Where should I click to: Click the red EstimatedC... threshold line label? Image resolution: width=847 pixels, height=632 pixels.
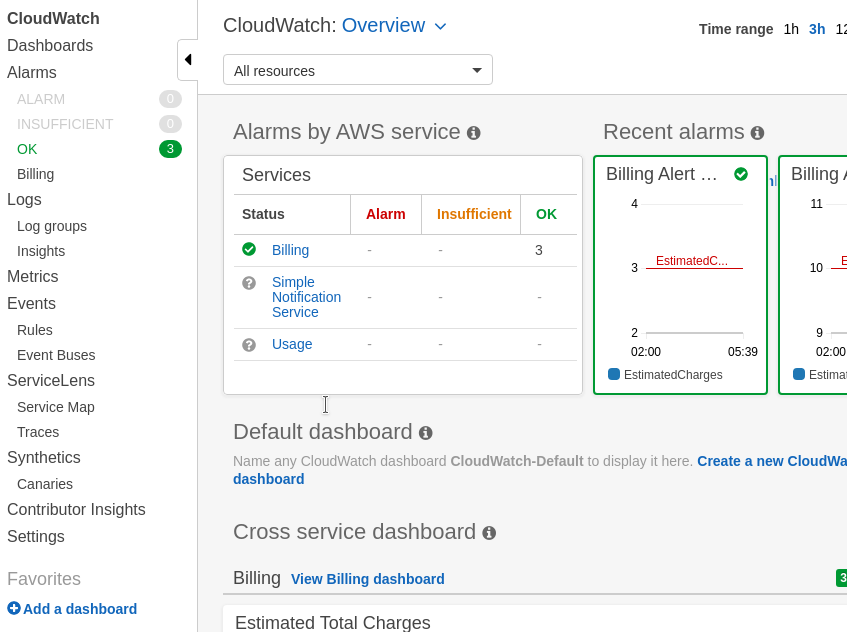point(691,261)
